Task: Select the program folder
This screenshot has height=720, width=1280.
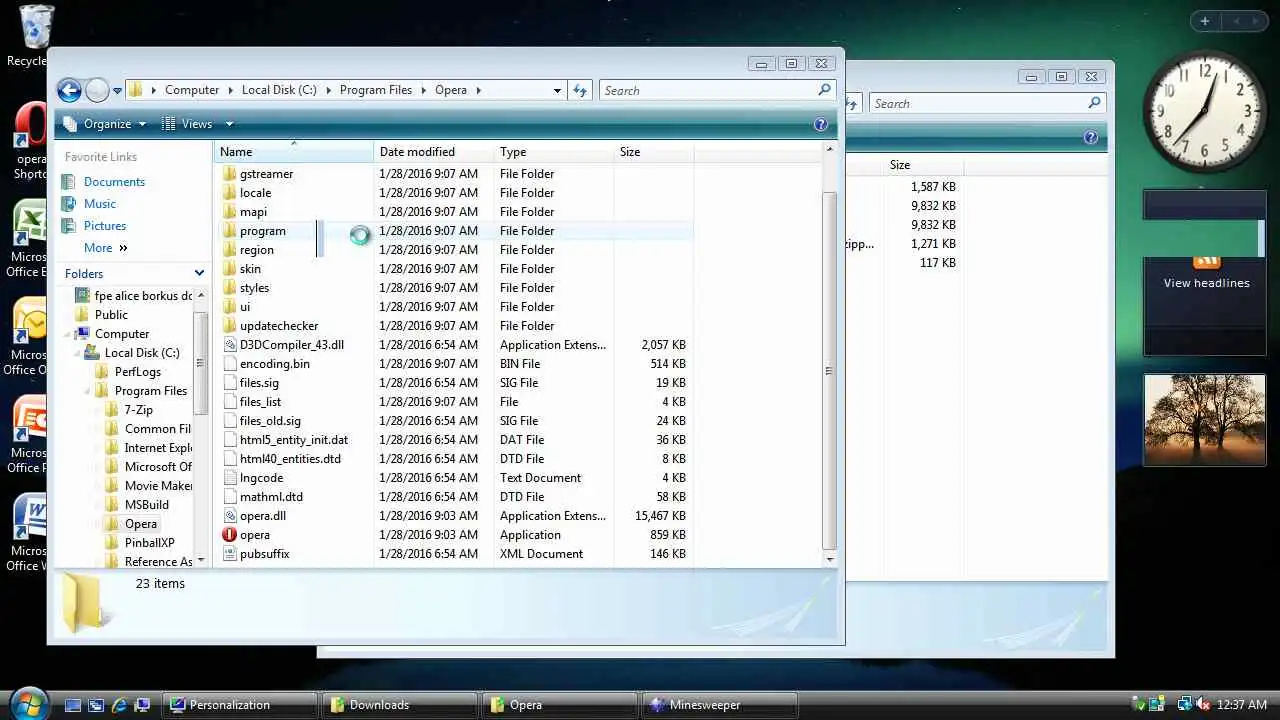Action: (262, 231)
